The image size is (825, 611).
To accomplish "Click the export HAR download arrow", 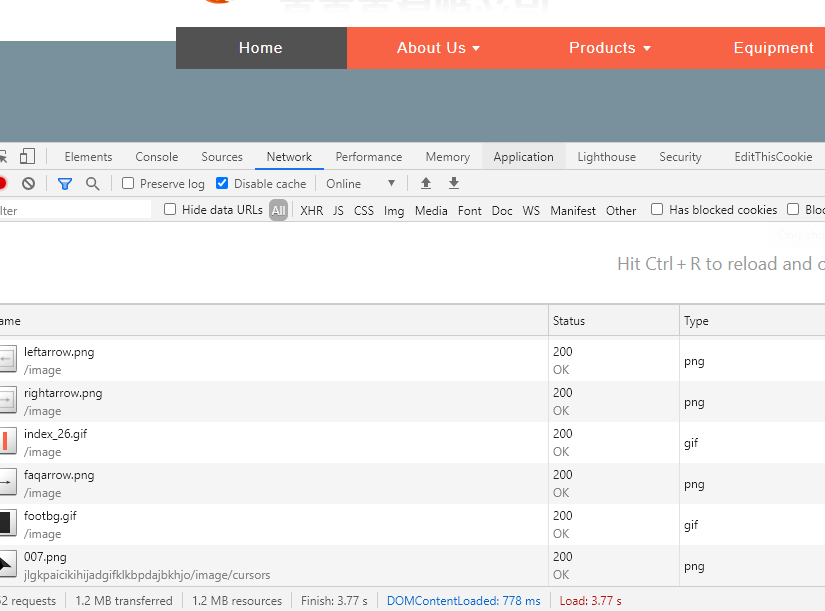I will click(454, 184).
